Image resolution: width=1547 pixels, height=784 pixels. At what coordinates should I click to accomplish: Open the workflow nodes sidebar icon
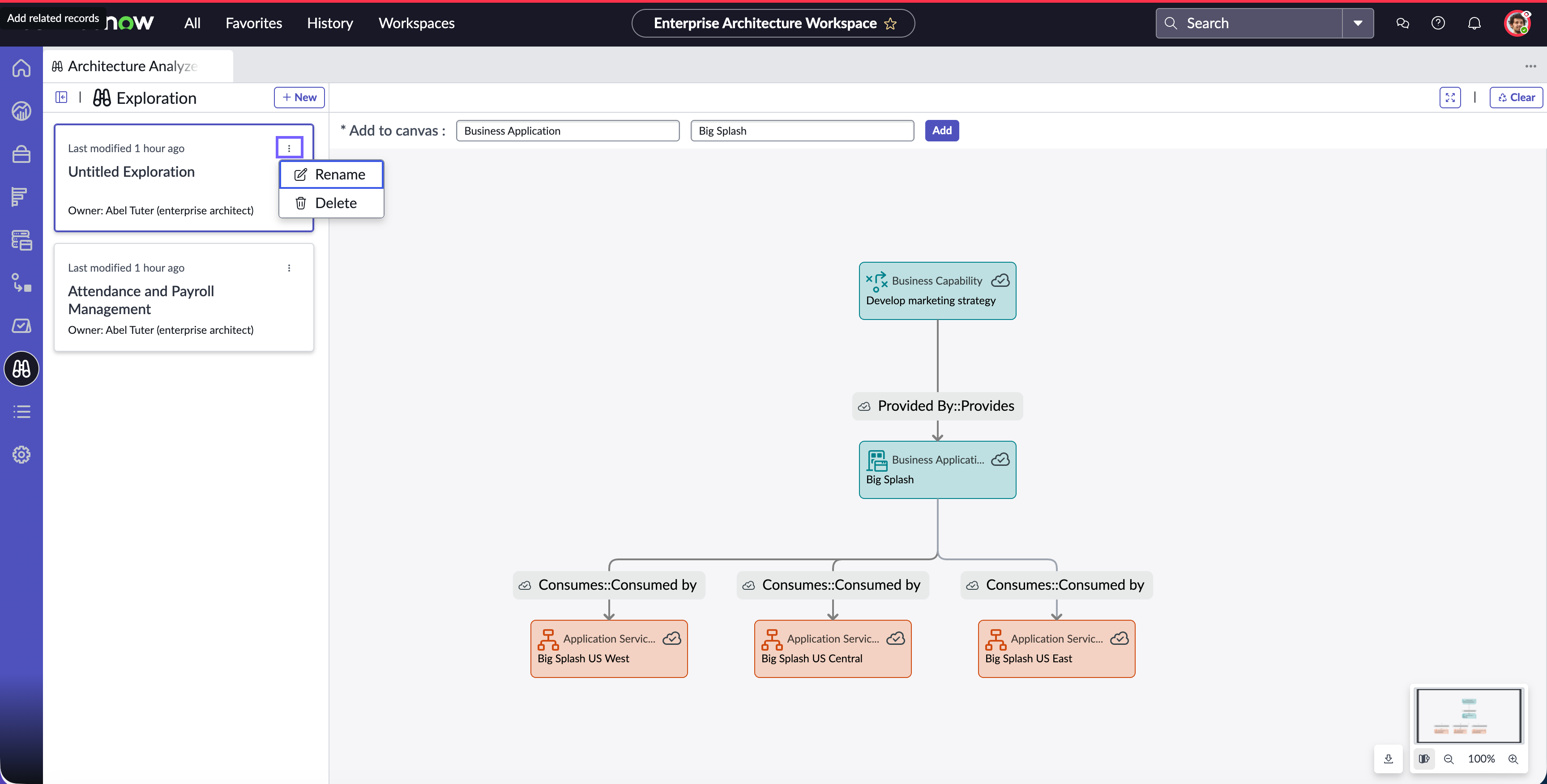point(21,283)
